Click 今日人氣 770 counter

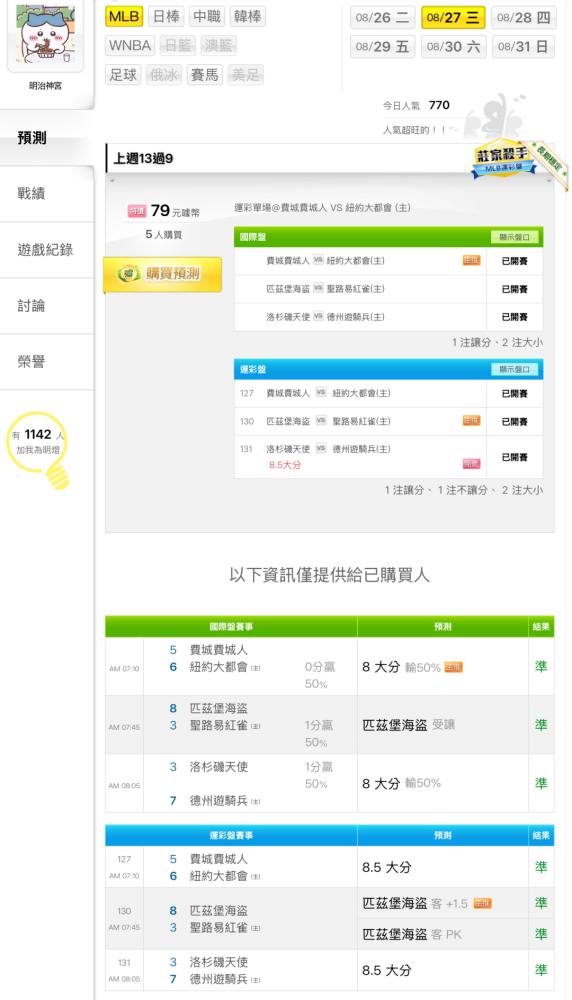pos(416,105)
